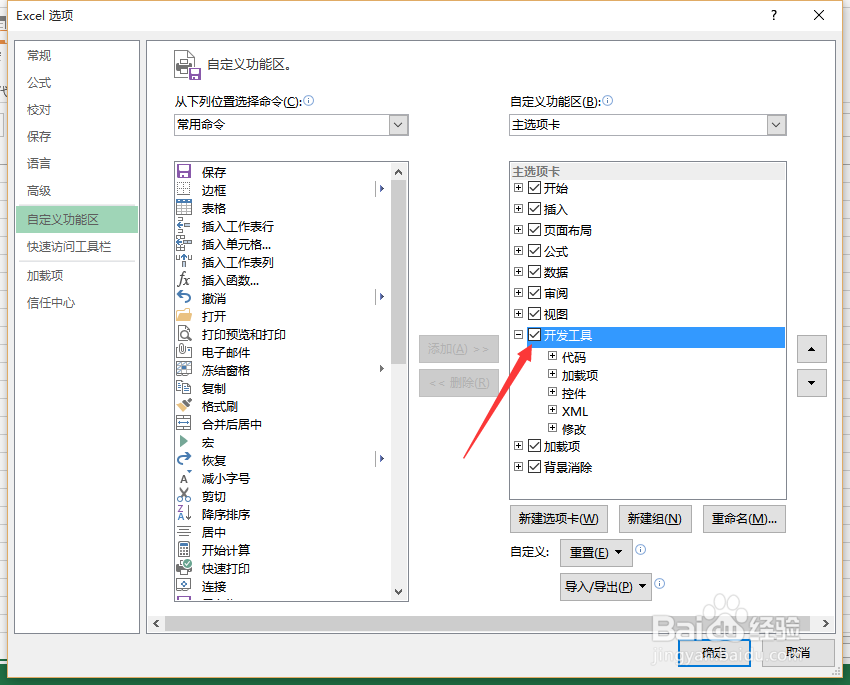Click the command list vertical scrollbar thumb

pos(398,273)
